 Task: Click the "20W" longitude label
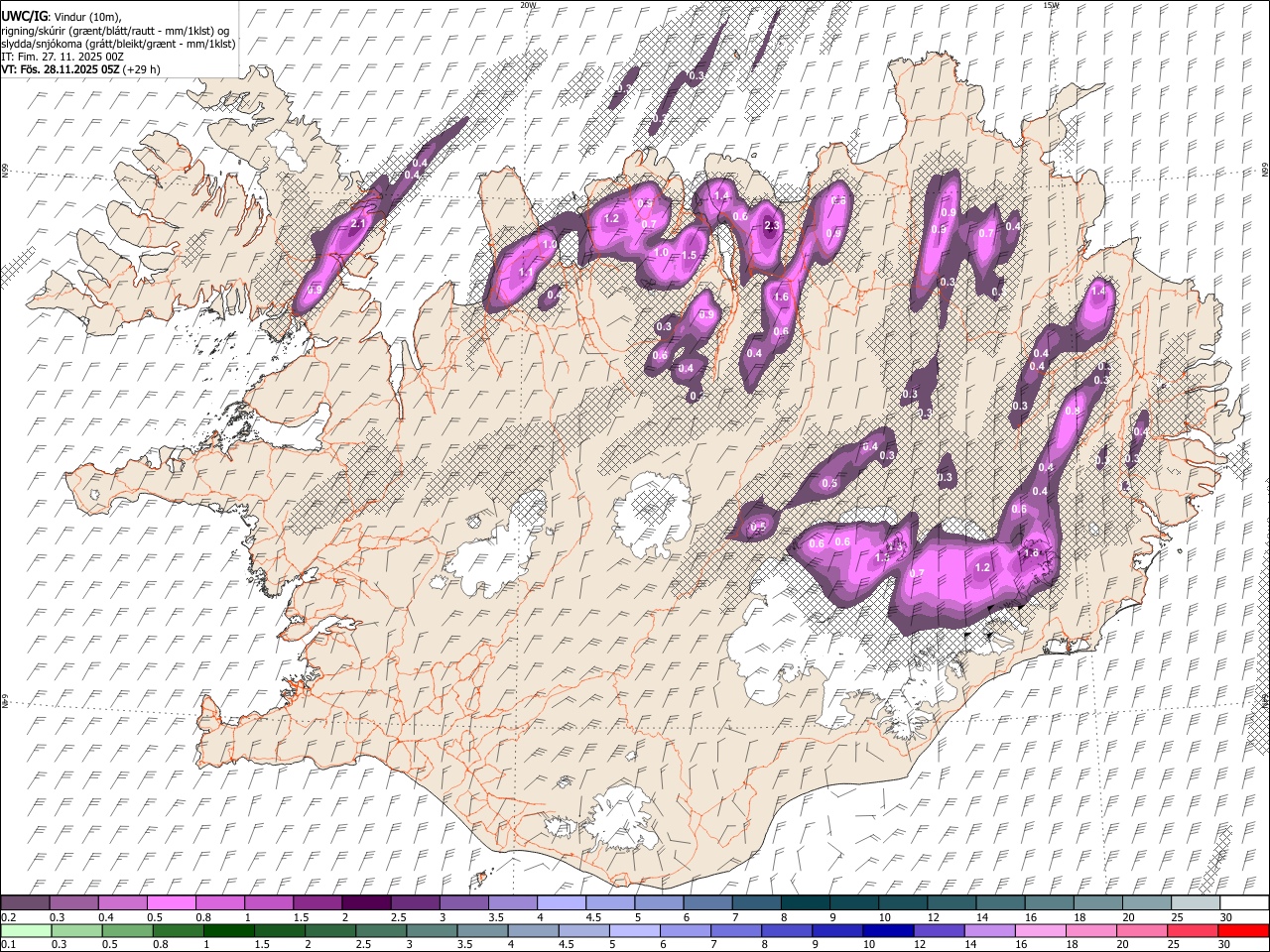pyautogui.click(x=527, y=5)
